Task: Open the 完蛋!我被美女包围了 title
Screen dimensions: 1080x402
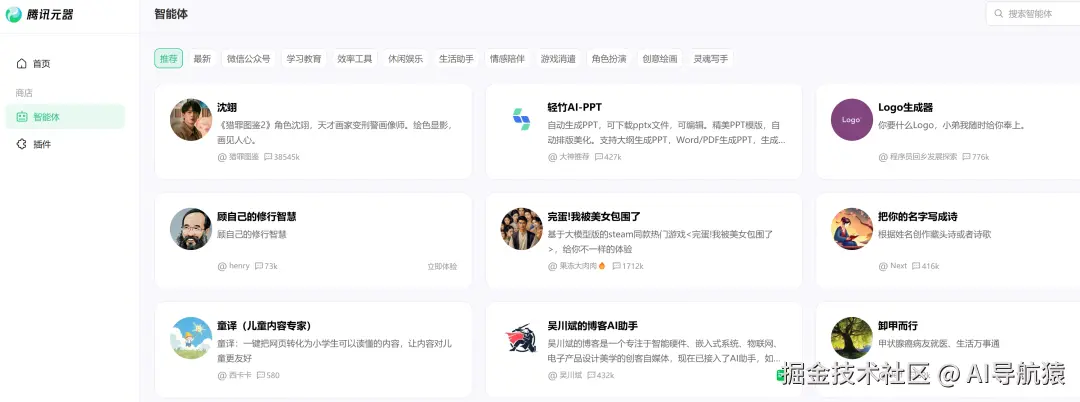Action: (594, 217)
